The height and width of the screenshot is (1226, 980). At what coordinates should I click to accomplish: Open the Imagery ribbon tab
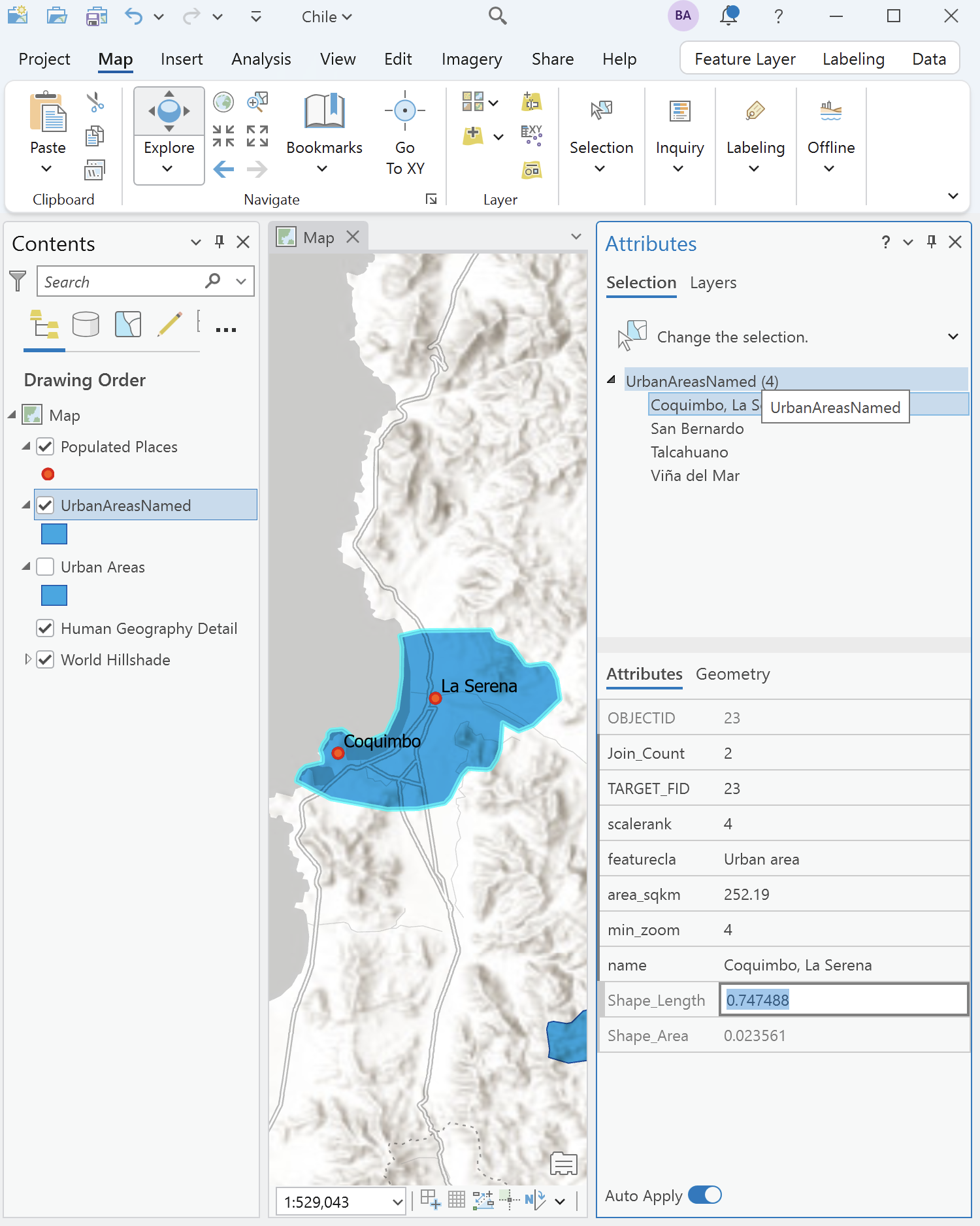tap(472, 59)
